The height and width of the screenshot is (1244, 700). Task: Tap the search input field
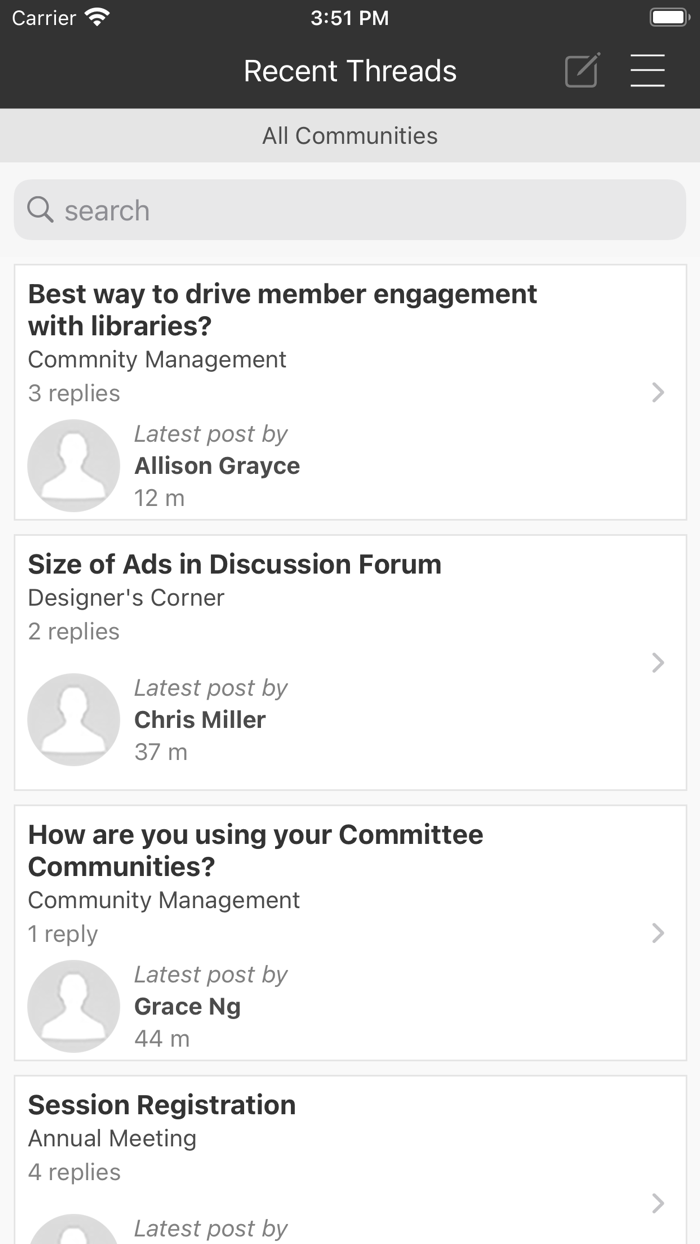(x=350, y=209)
